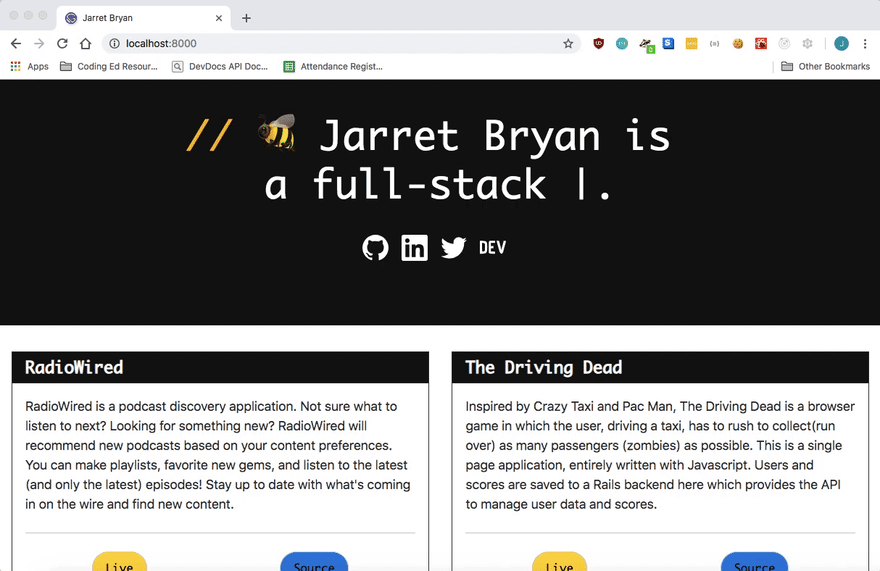Open the brackets (n) extension
The image size is (880, 571).
[714, 43]
